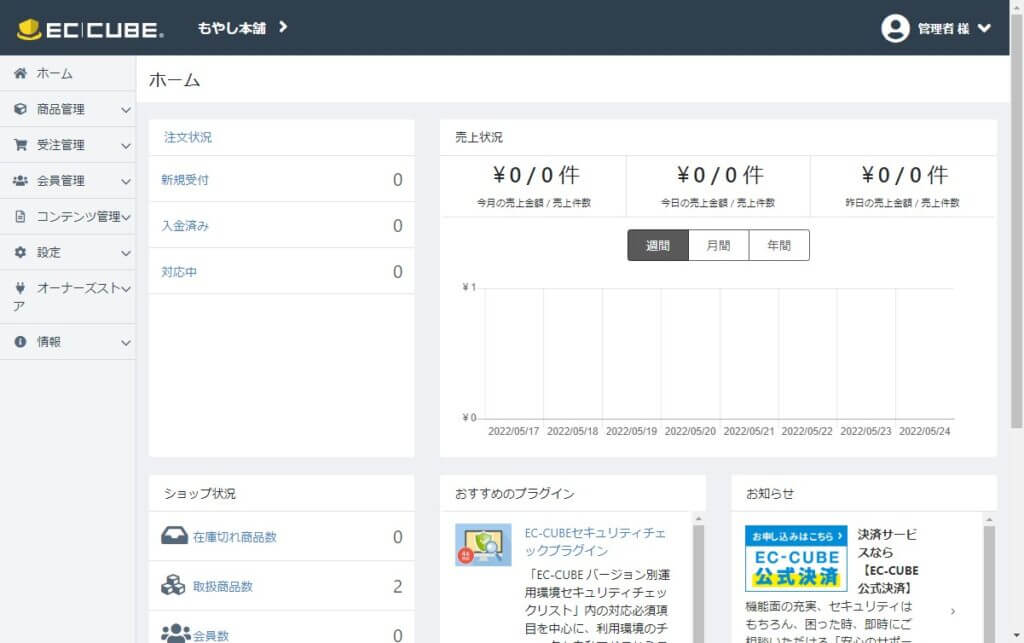Image resolution: width=1024 pixels, height=643 pixels.
Task: Click the shopping cart icon for 受注管理
Action: point(20,145)
